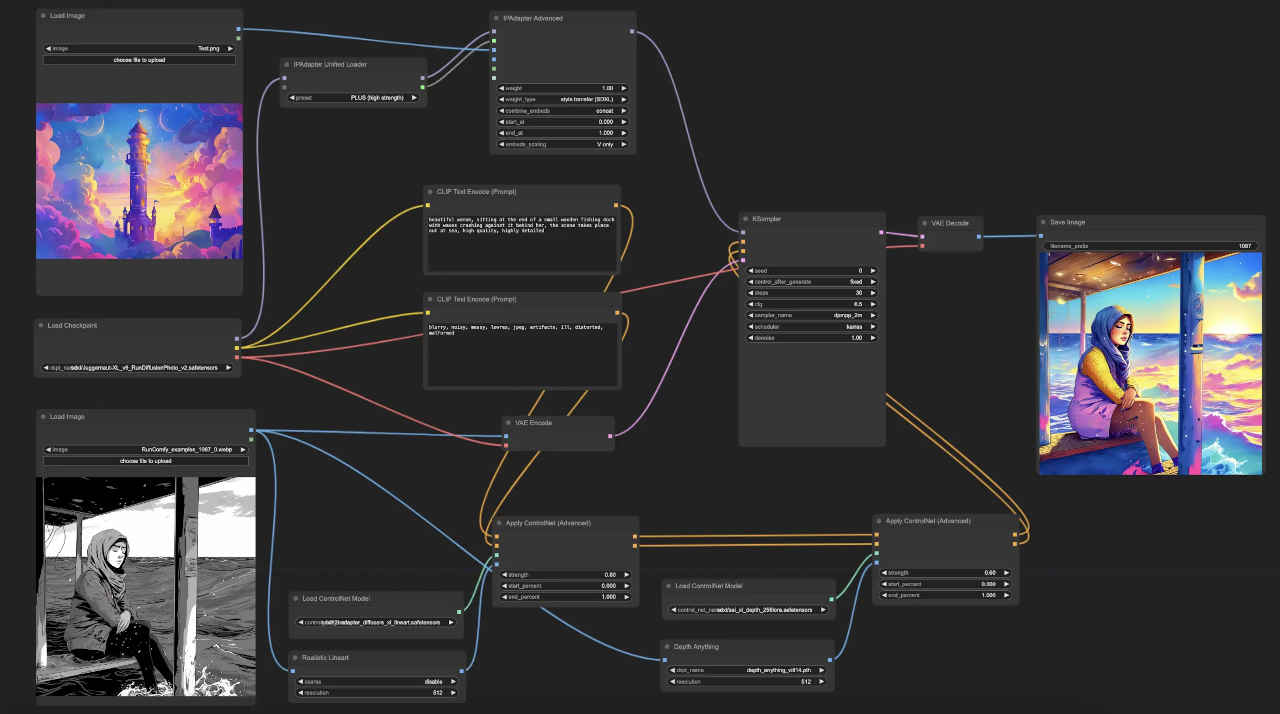
Task: Click the Realistic Lineart node collapse dot
Action: pos(295,658)
